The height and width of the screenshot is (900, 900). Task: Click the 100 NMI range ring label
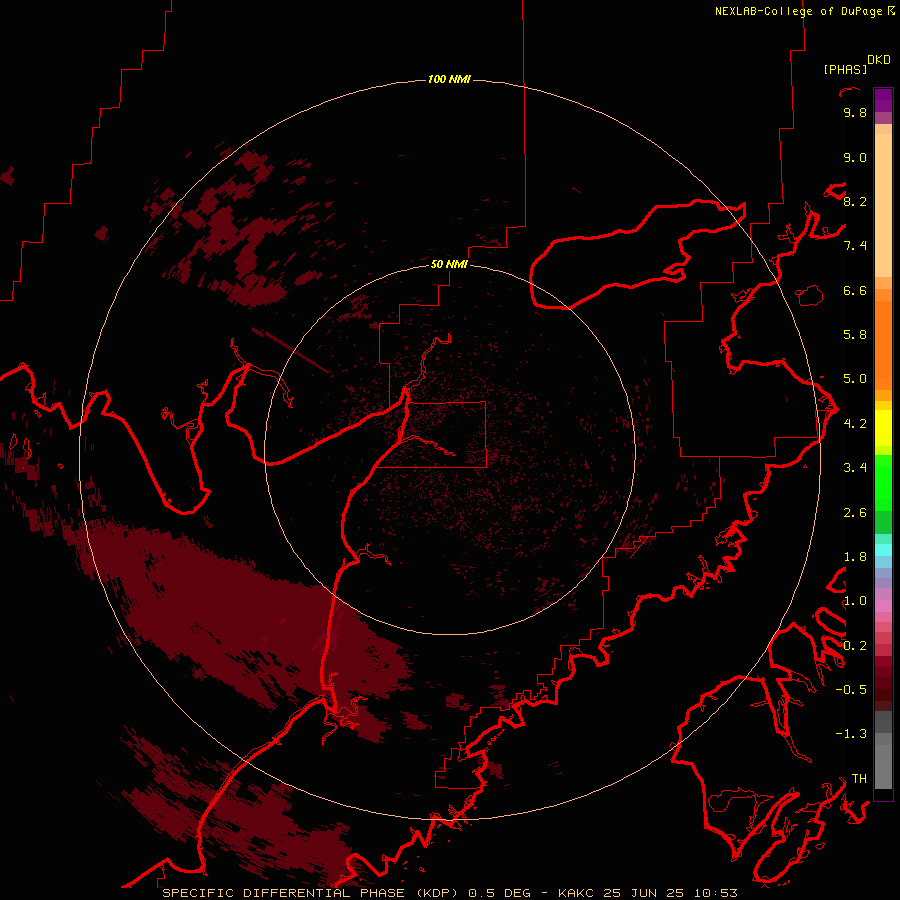point(449,79)
